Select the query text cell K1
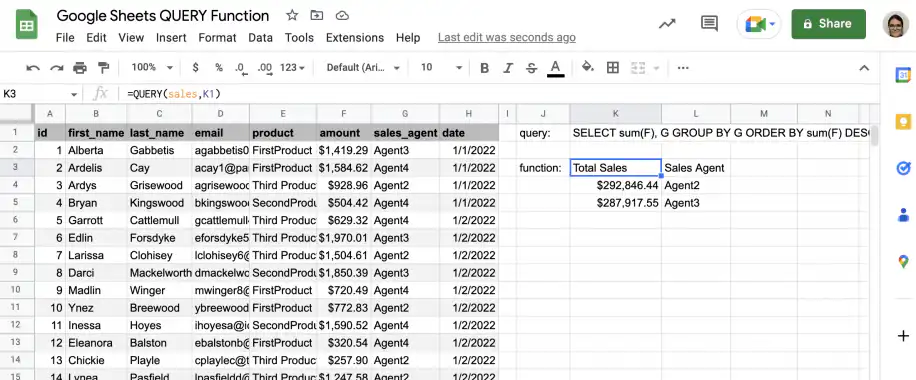The image size is (916, 380). [x=616, y=133]
